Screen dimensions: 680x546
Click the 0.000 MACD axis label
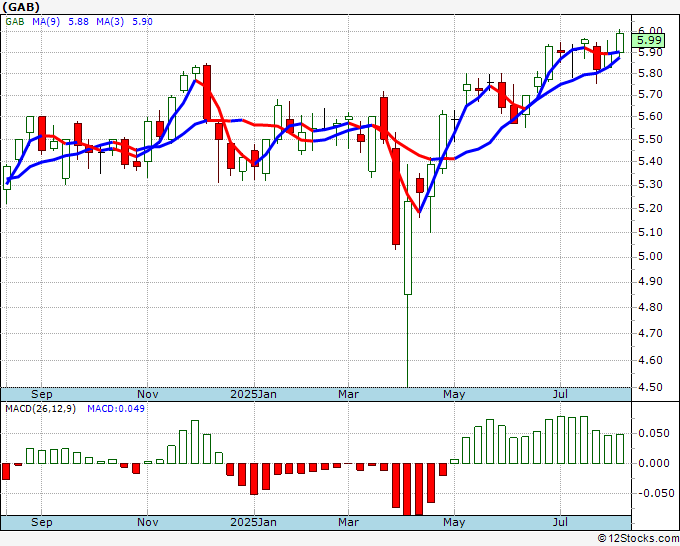[x=654, y=463]
